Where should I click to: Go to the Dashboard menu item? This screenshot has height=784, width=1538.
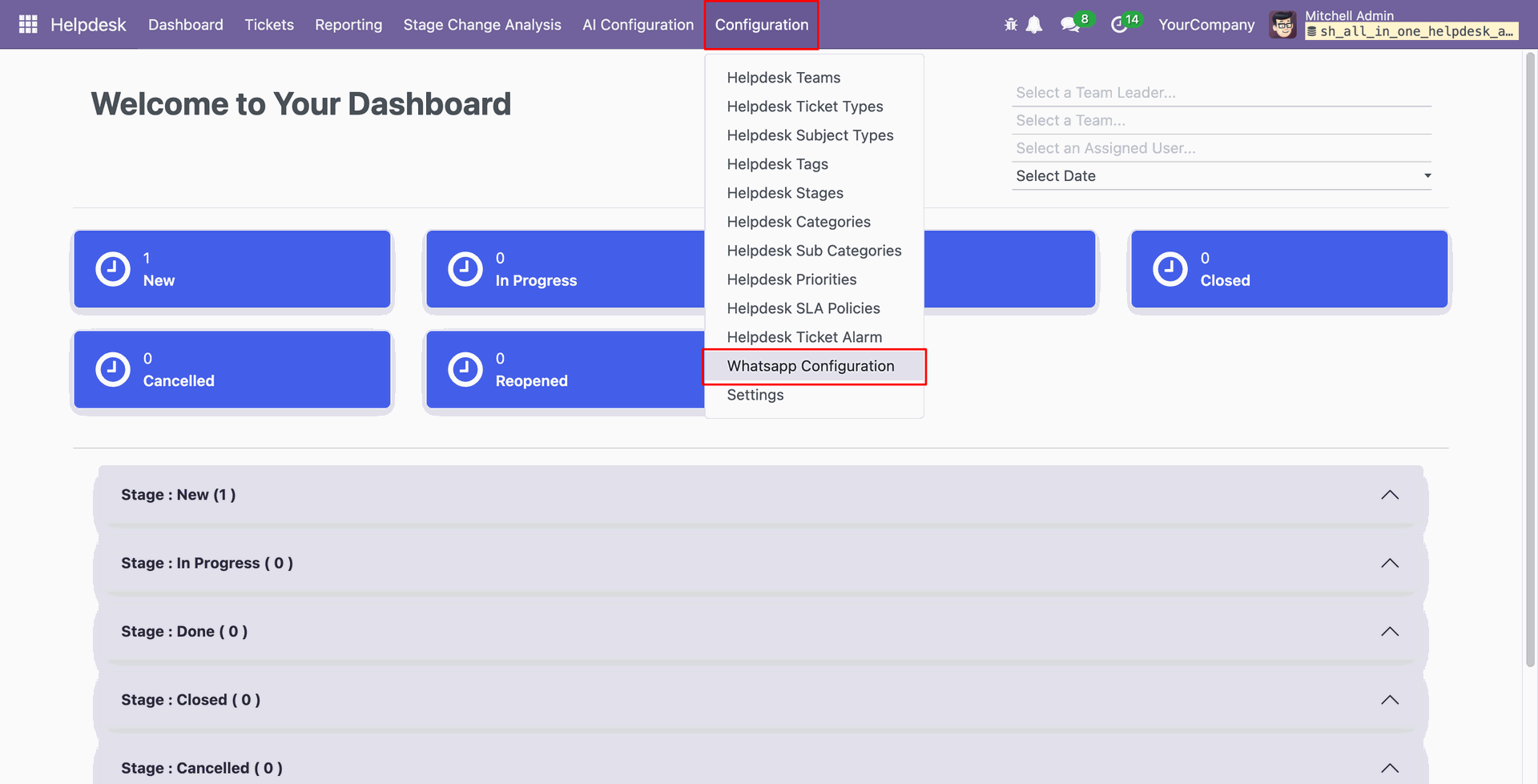[x=186, y=25]
